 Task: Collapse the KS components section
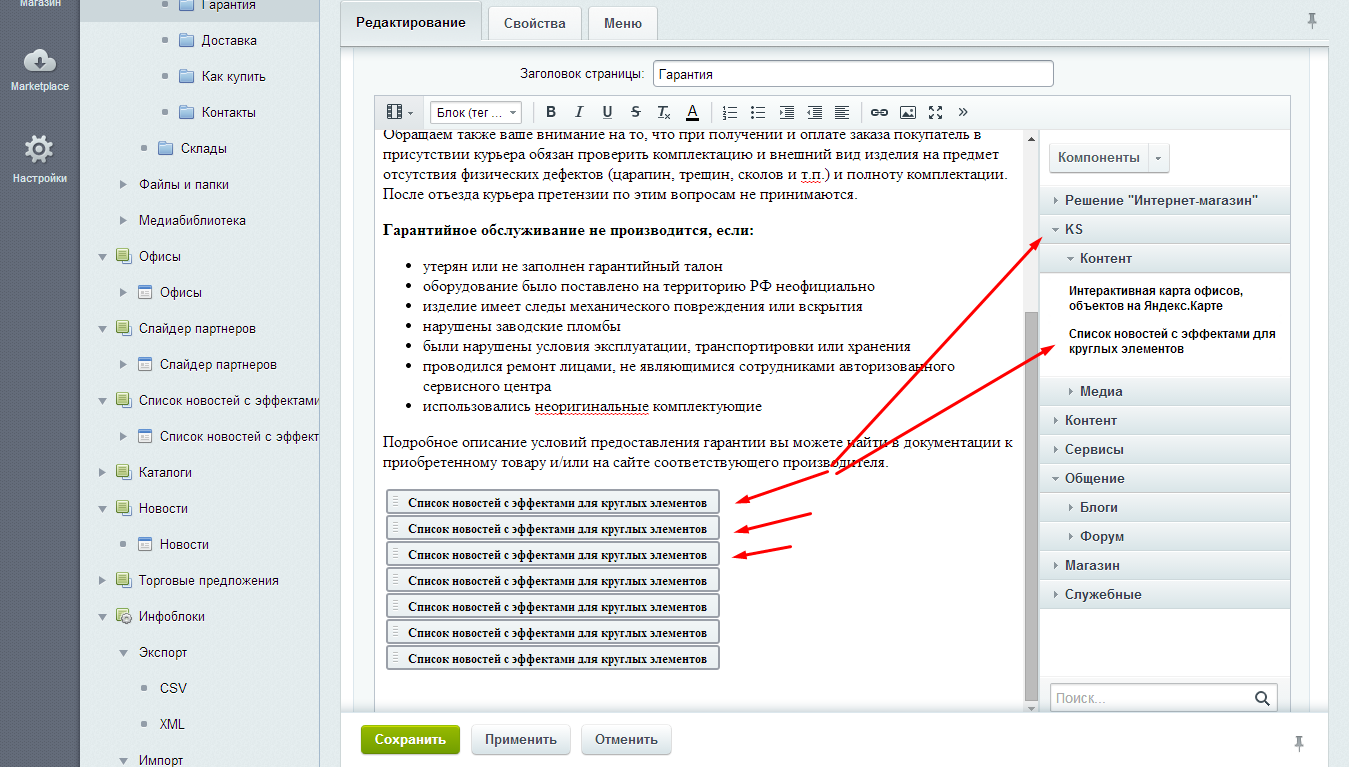click(x=1056, y=230)
